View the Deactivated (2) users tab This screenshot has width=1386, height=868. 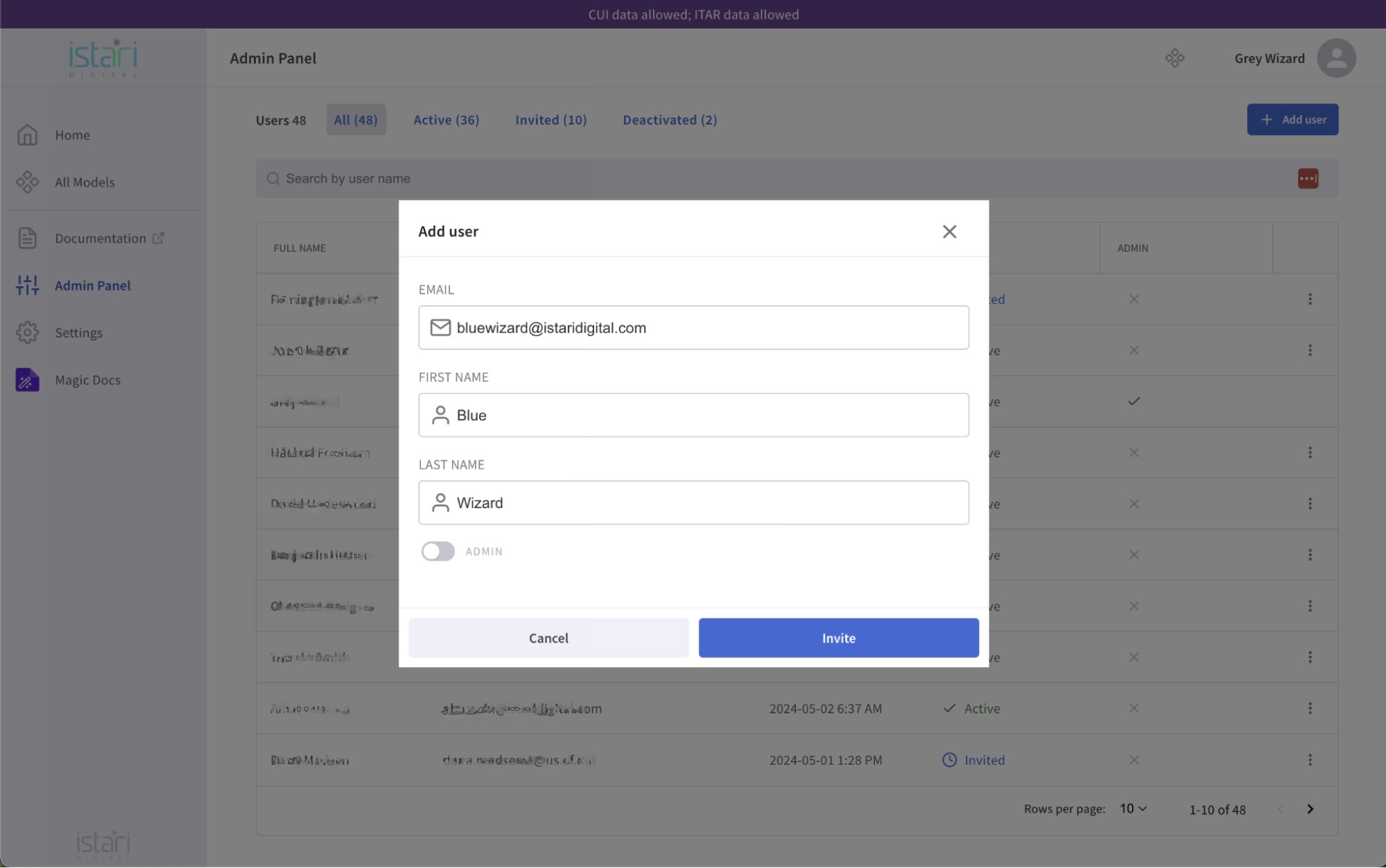669,119
